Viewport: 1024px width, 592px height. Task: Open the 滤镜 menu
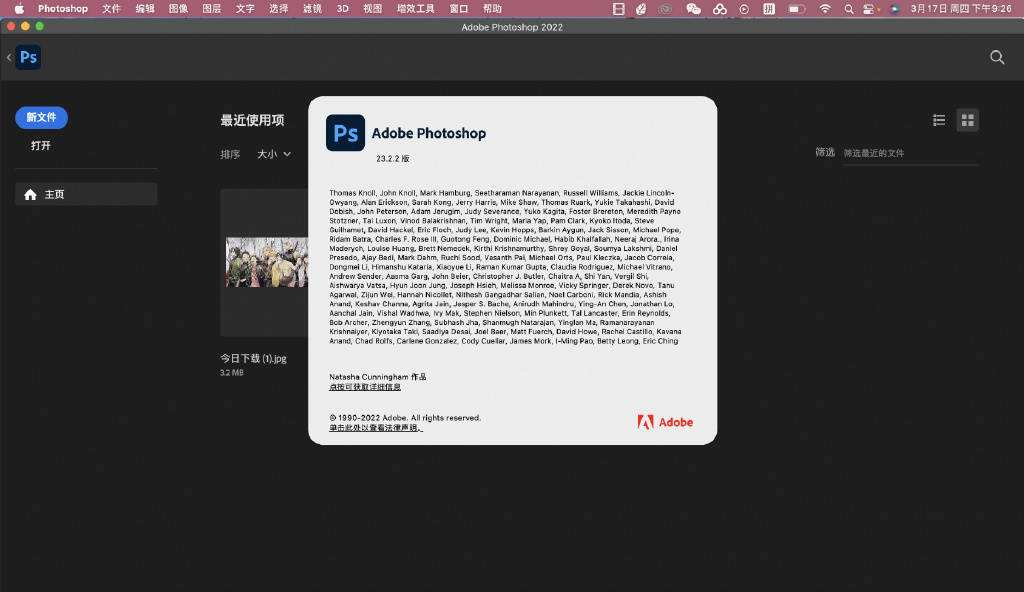(312, 8)
